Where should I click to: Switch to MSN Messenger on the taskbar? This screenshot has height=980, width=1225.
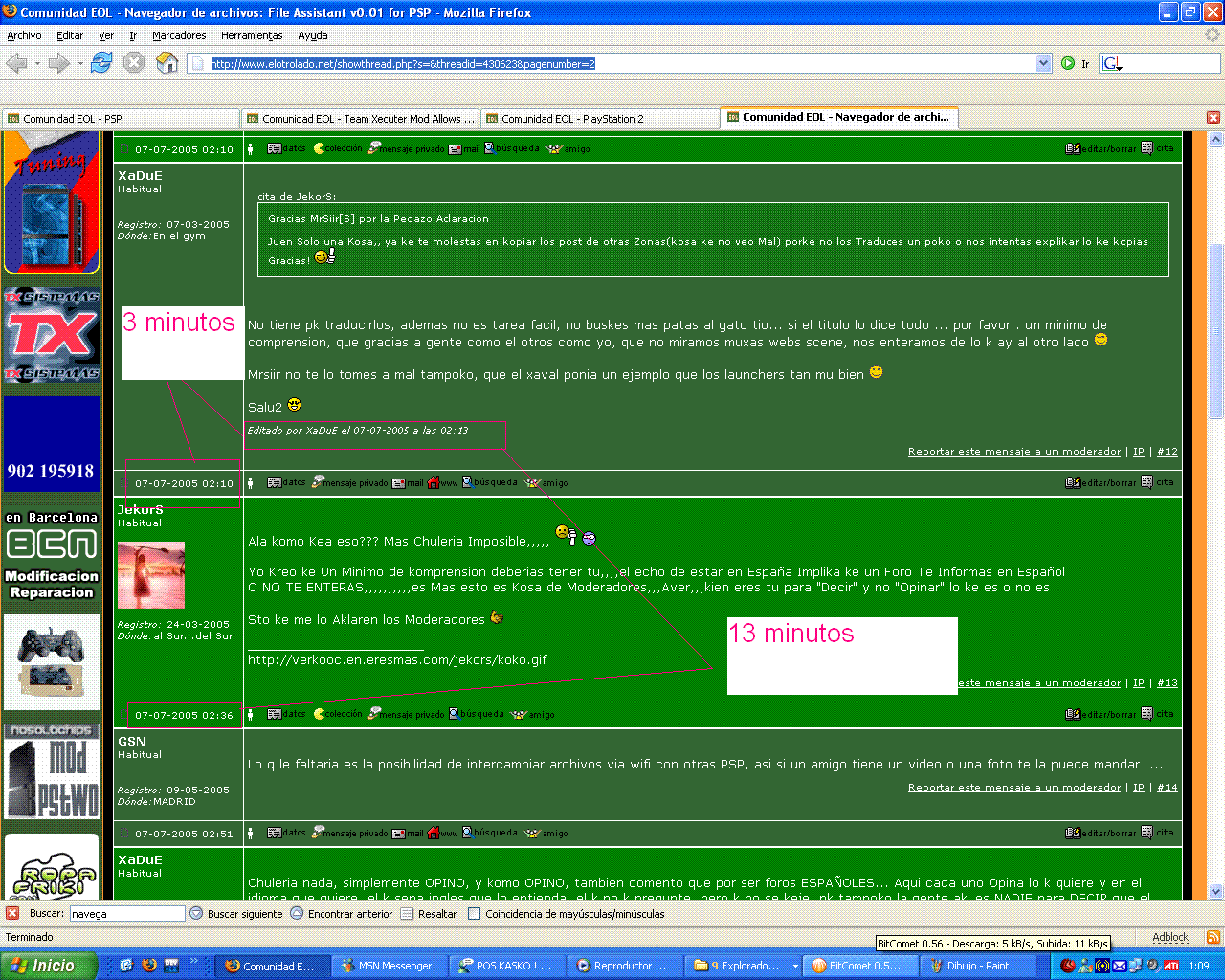coord(390,966)
